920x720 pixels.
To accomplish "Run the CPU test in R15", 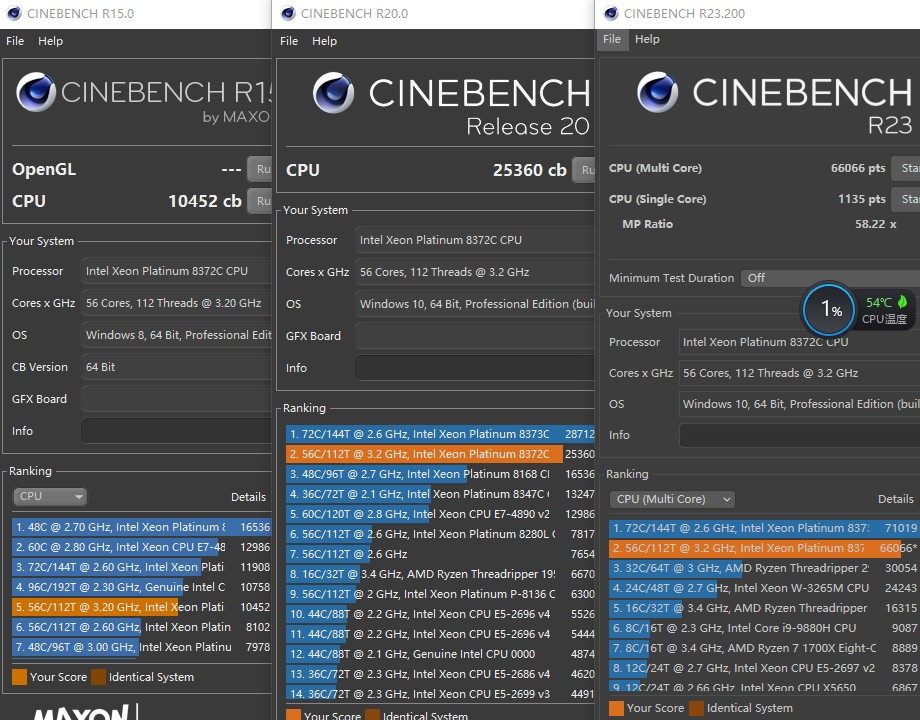I will 259,201.
